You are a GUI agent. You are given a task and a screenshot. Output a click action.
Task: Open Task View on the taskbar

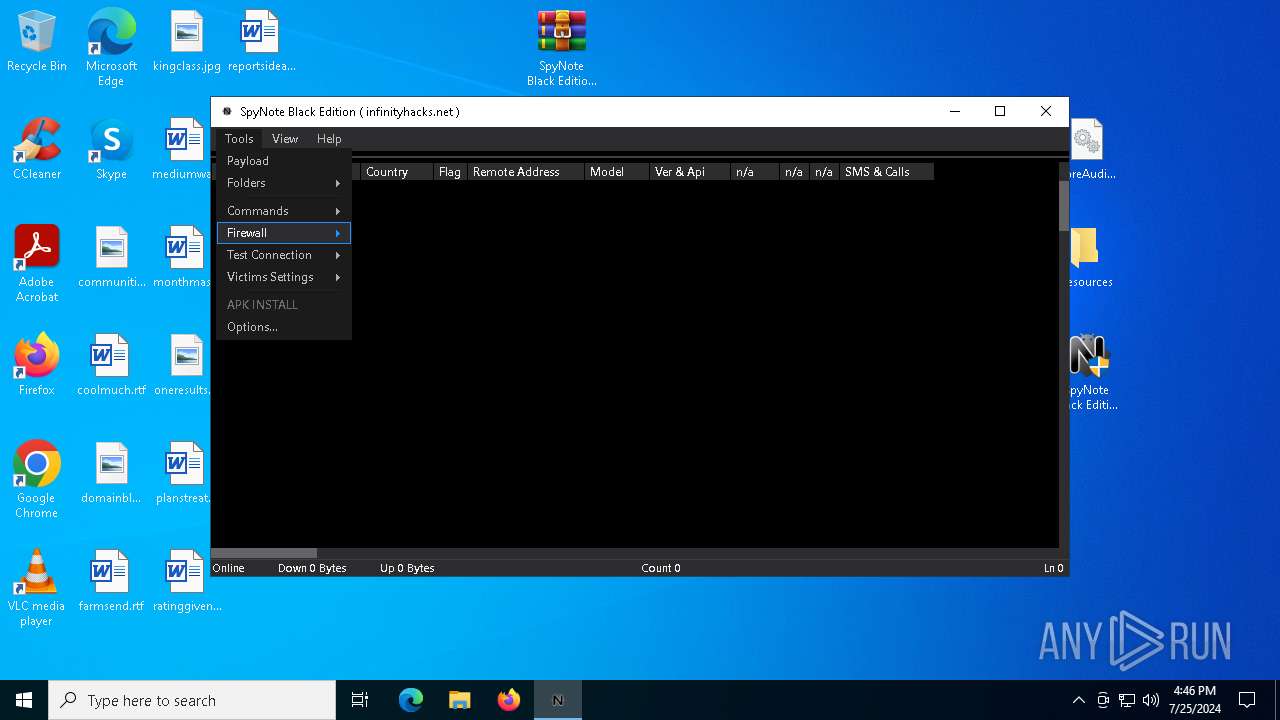pyautogui.click(x=360, y=700)
